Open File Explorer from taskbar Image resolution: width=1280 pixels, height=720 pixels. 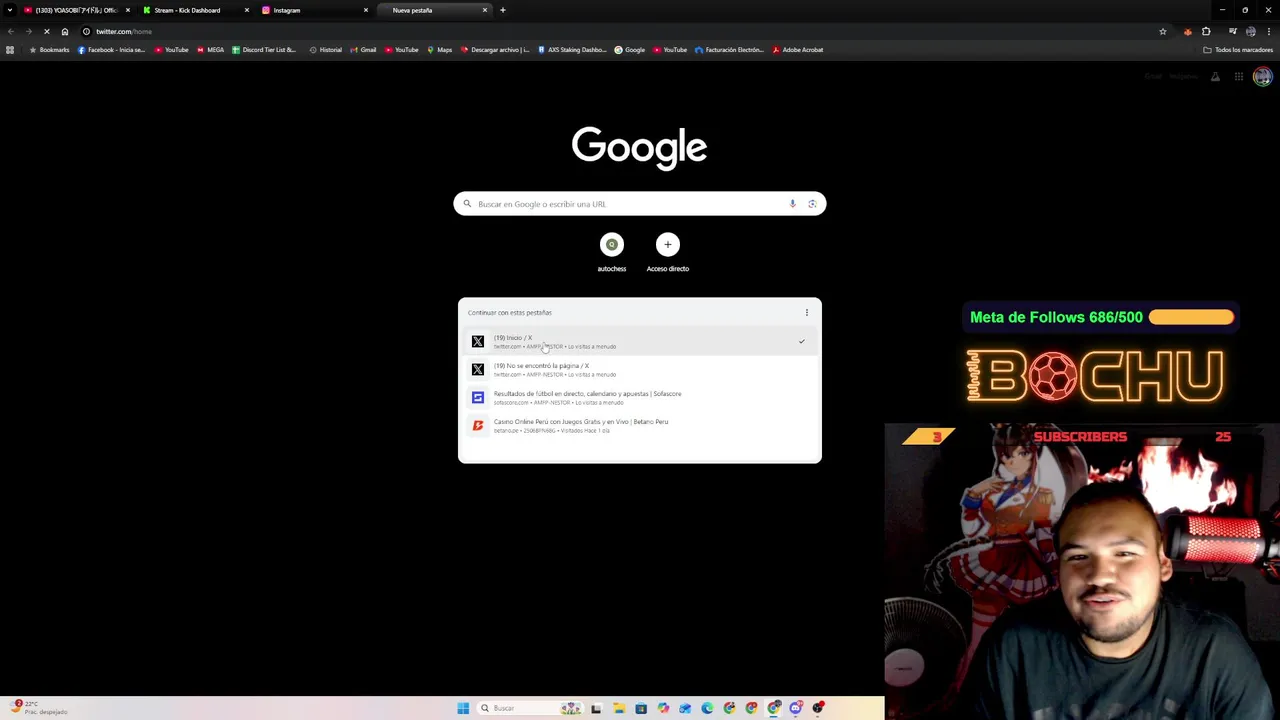tap(619, 708)
